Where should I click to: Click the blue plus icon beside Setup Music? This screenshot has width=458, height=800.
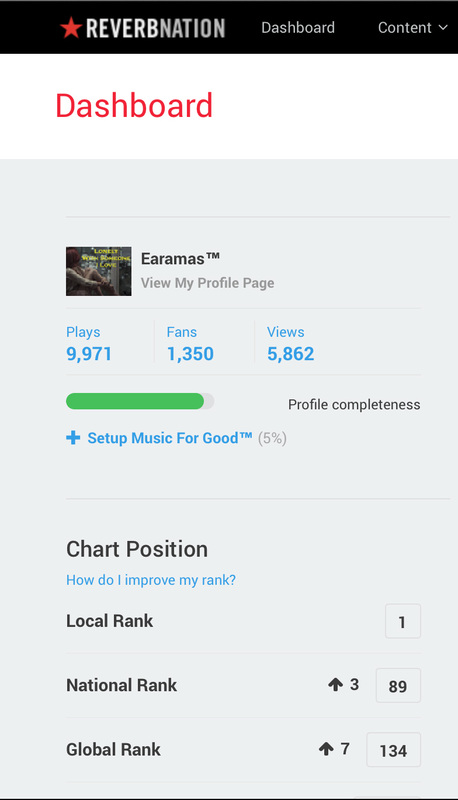pos(73,438)
